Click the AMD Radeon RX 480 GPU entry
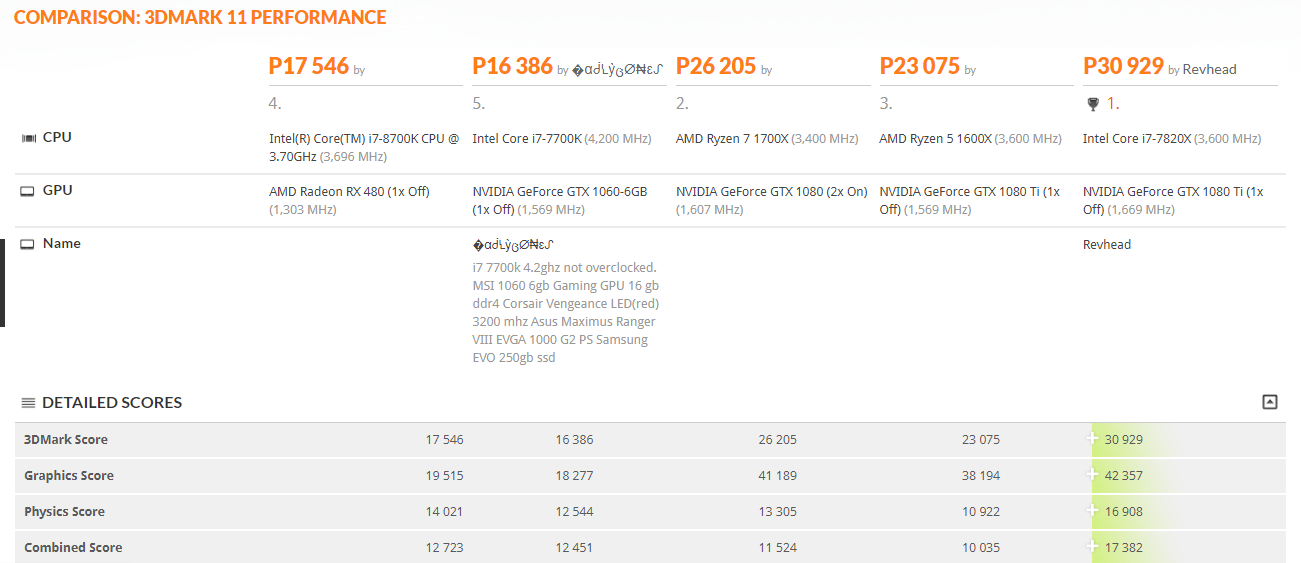Viewport: 1301px width, 563px height. pos(349,191)
